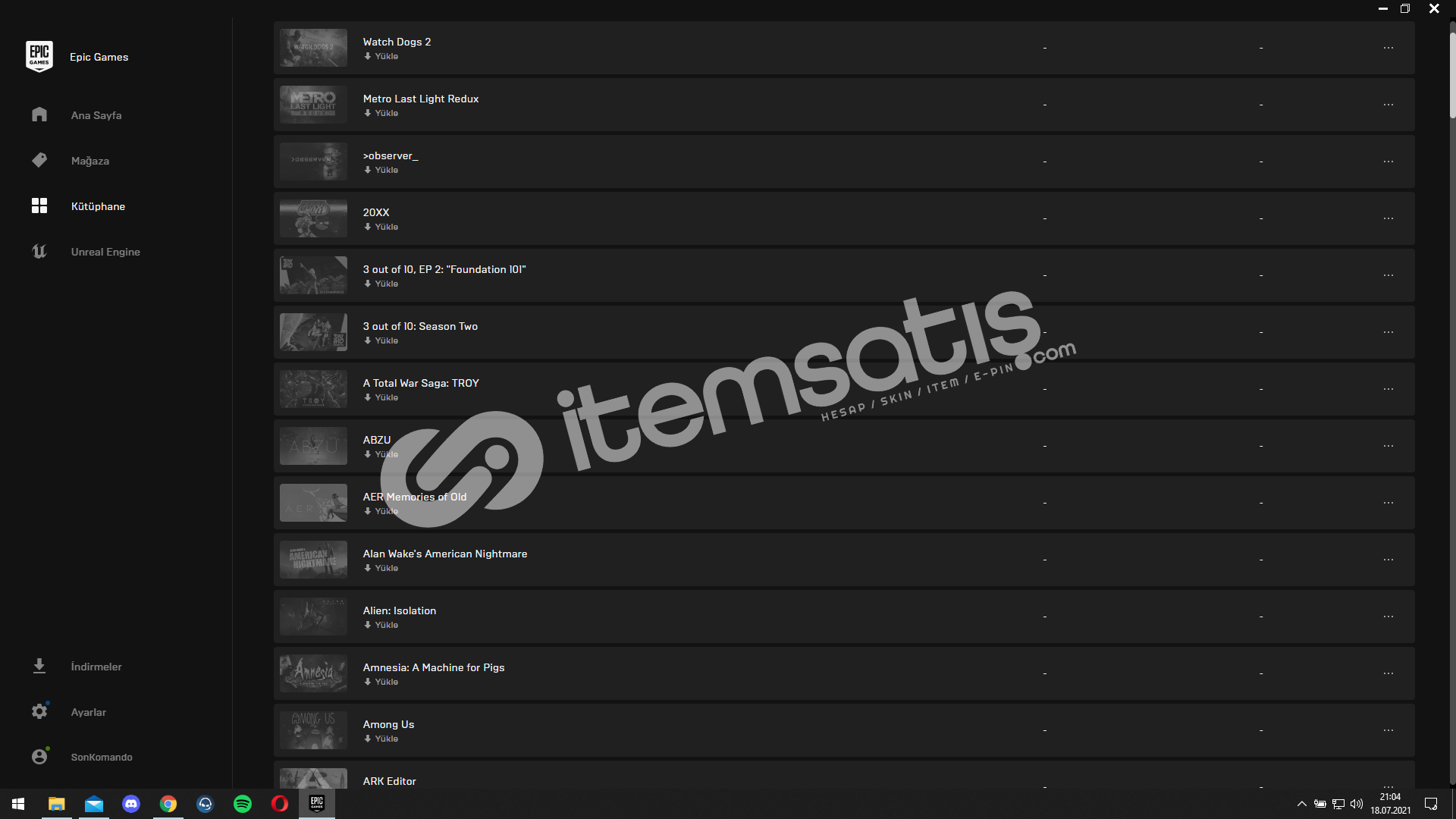Open the options menu for A Total War Saga: TROY
1456x819 pixels.
coord(1388,389)
